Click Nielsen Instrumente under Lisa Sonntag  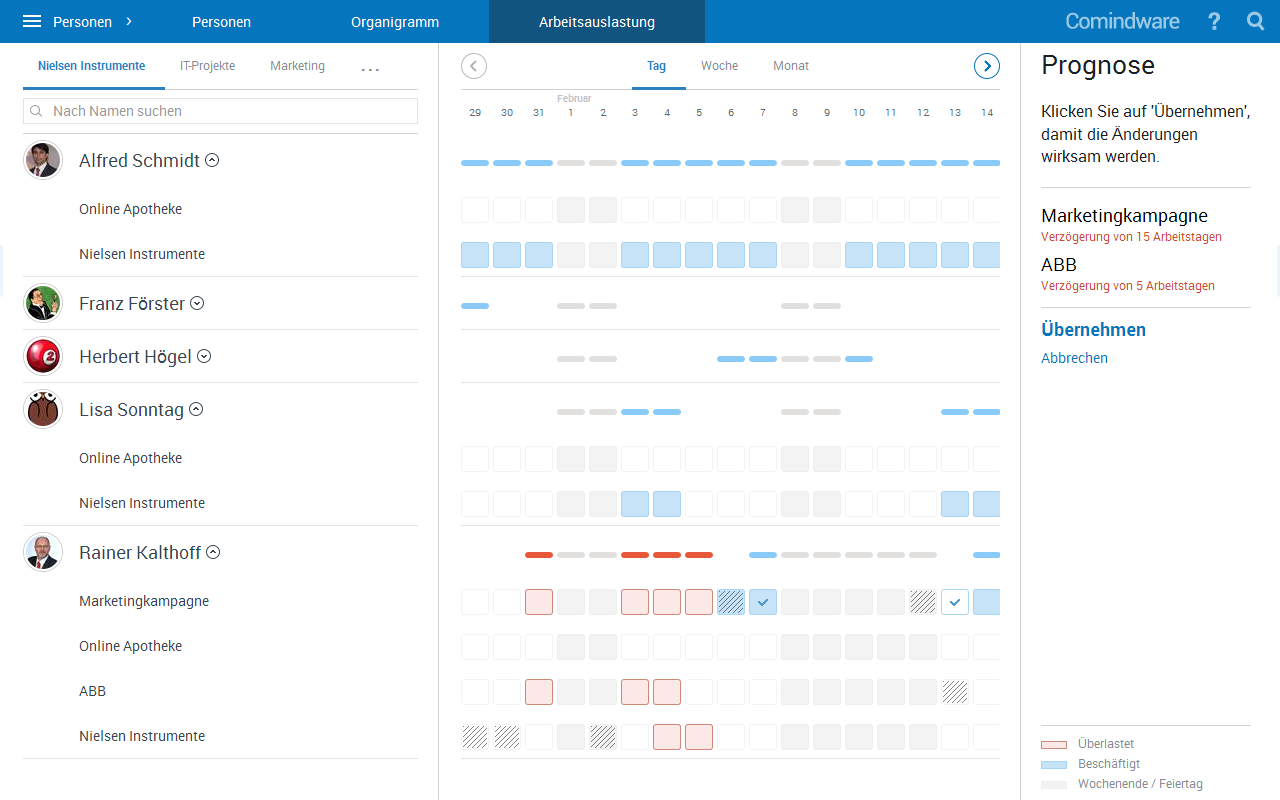[142, 503]
